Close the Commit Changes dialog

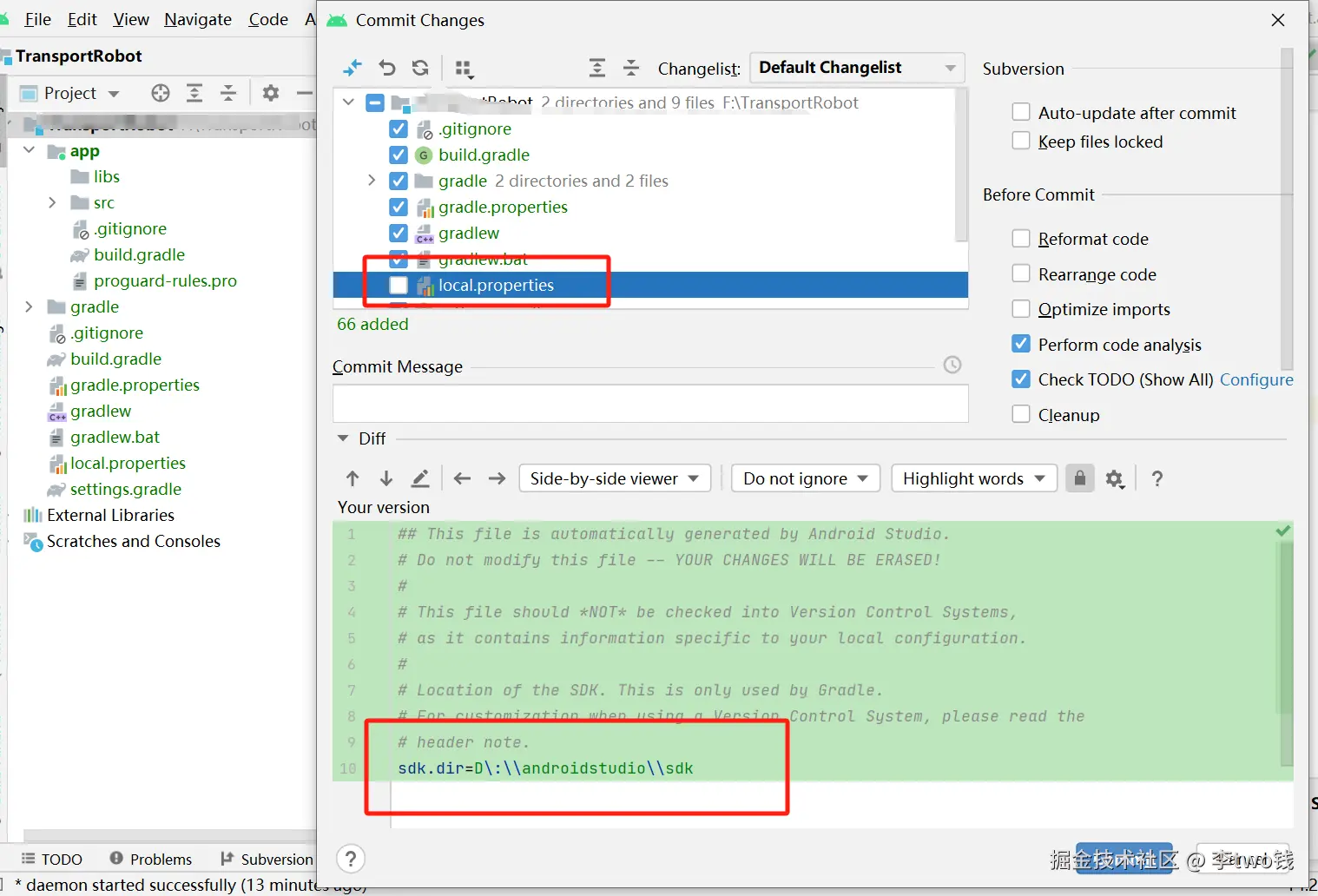[1278, 20]
